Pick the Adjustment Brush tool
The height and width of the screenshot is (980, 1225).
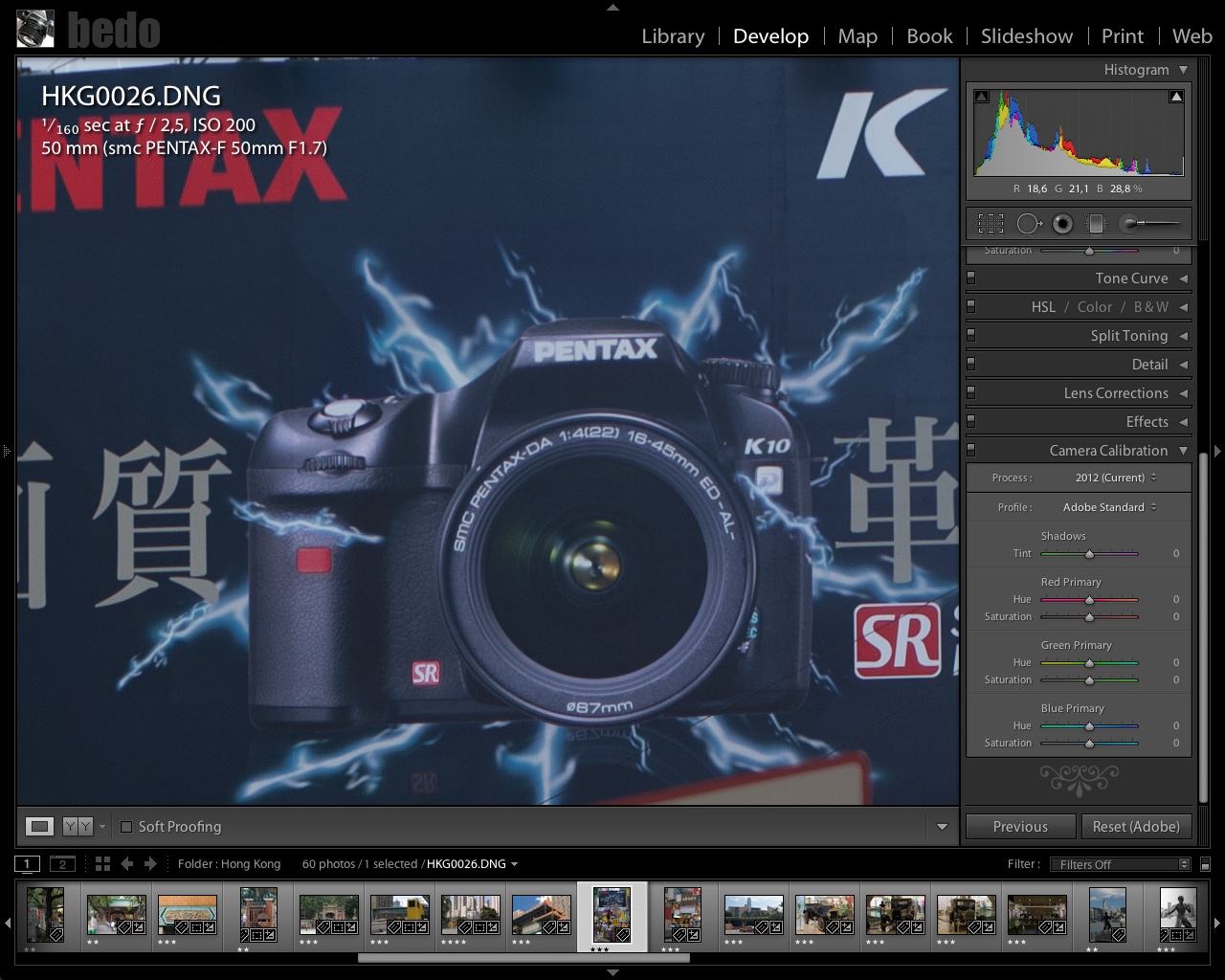point(1149,224)
